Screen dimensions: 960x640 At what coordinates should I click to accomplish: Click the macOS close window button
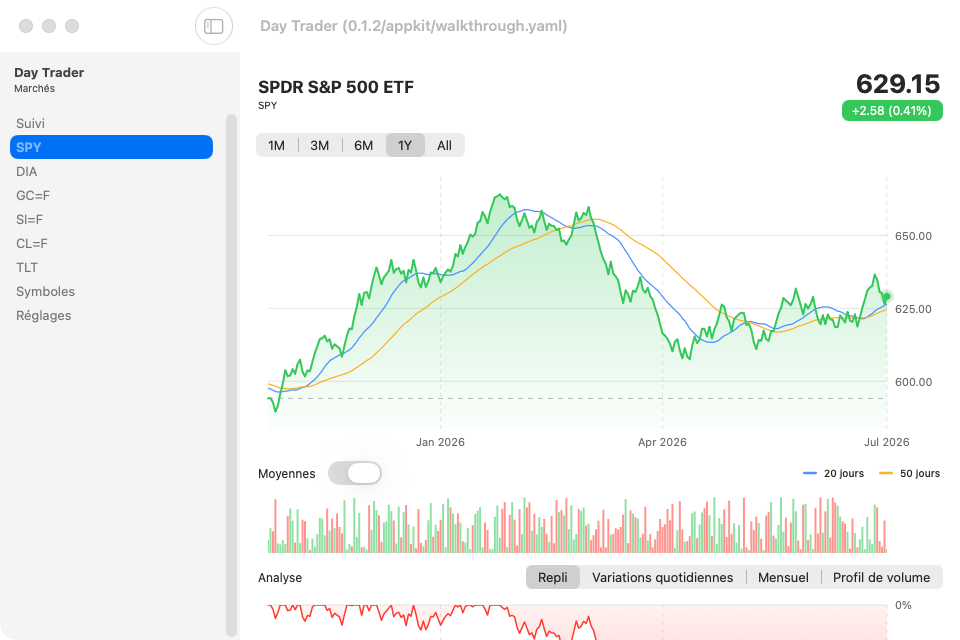(26, 26)
